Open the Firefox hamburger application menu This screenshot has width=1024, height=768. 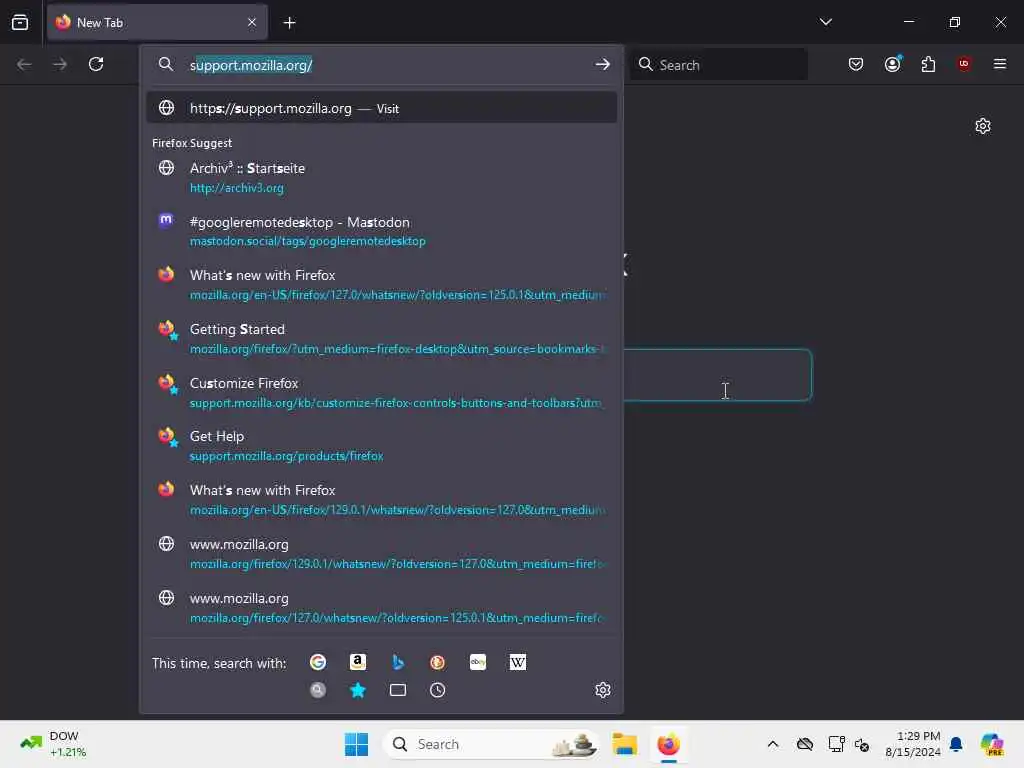coord(999,64)
